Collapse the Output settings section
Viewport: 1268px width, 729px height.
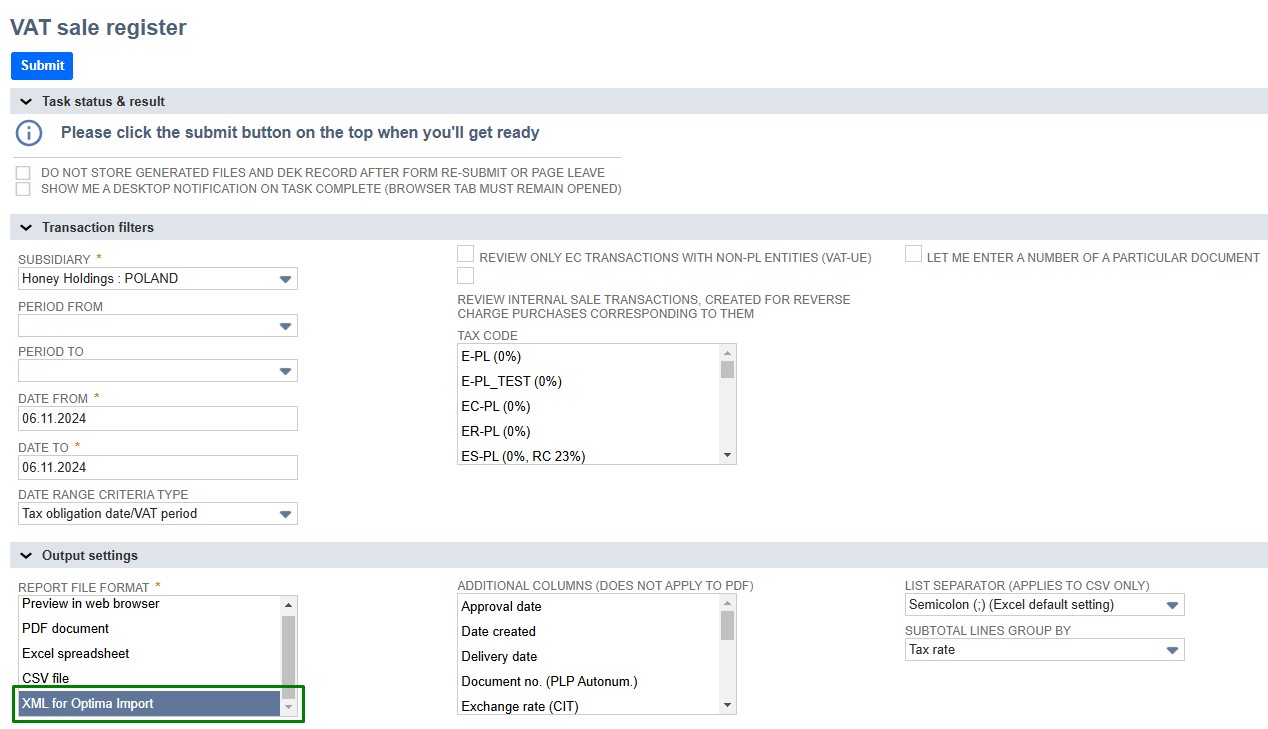[26, 556]
